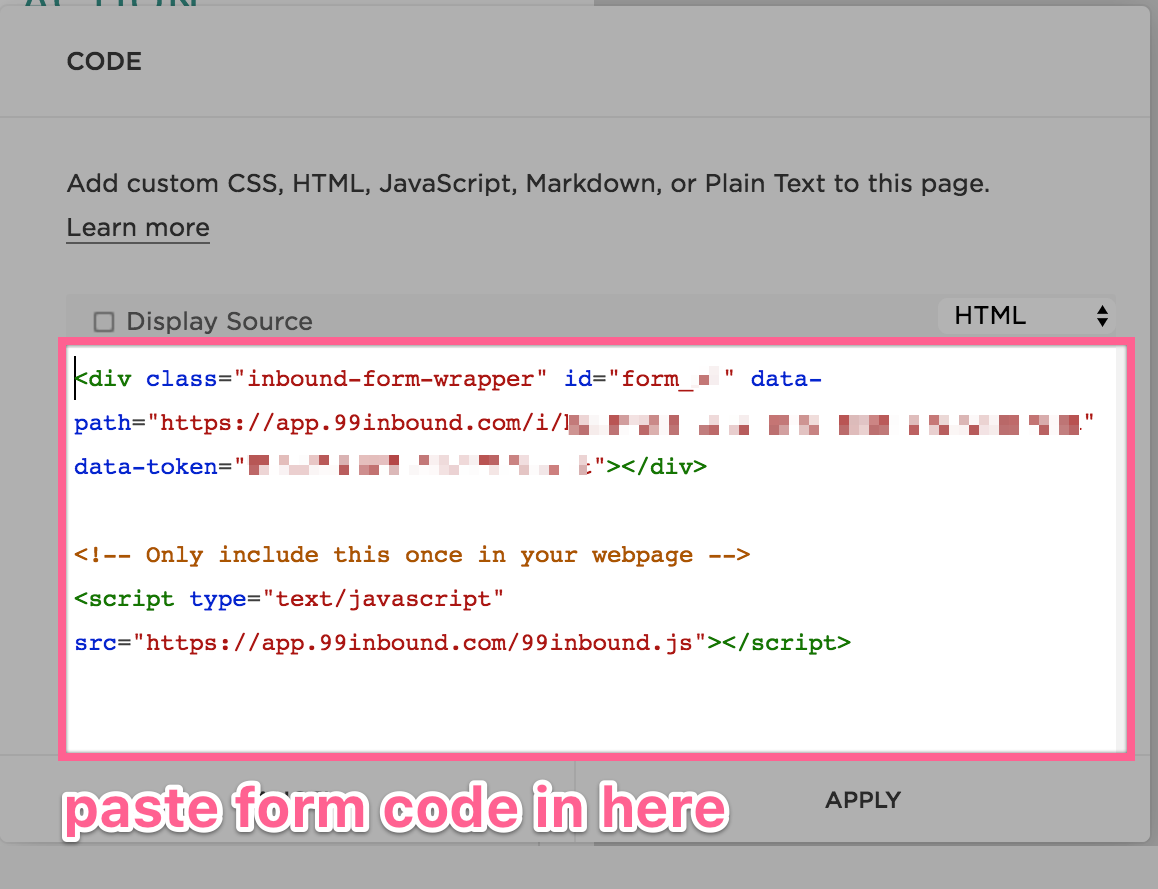This screenshot has width=1158, height=889.
Task: Enable the Display Source checkbox
Action: [x=104, y=322]
